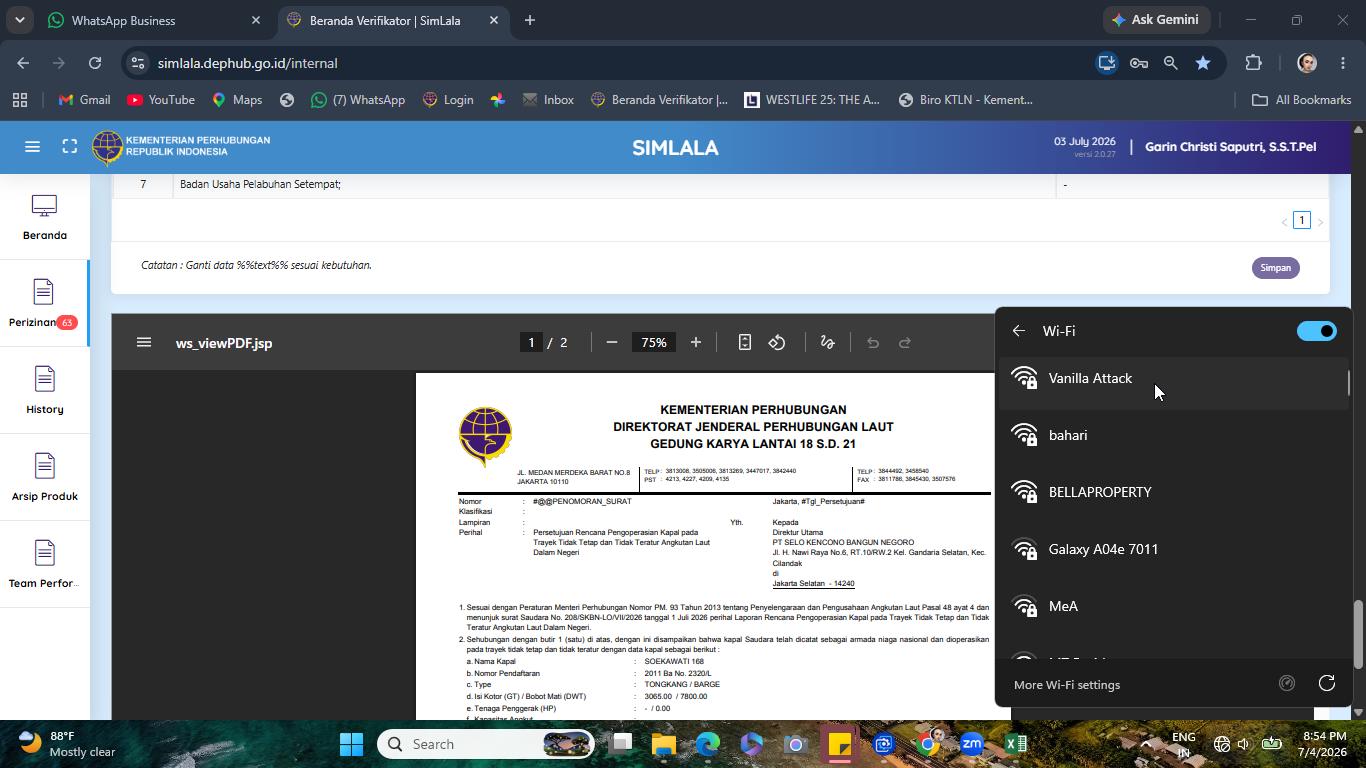
Task: Open File Explorer from the taskbar
Action: tap(664, 744)
